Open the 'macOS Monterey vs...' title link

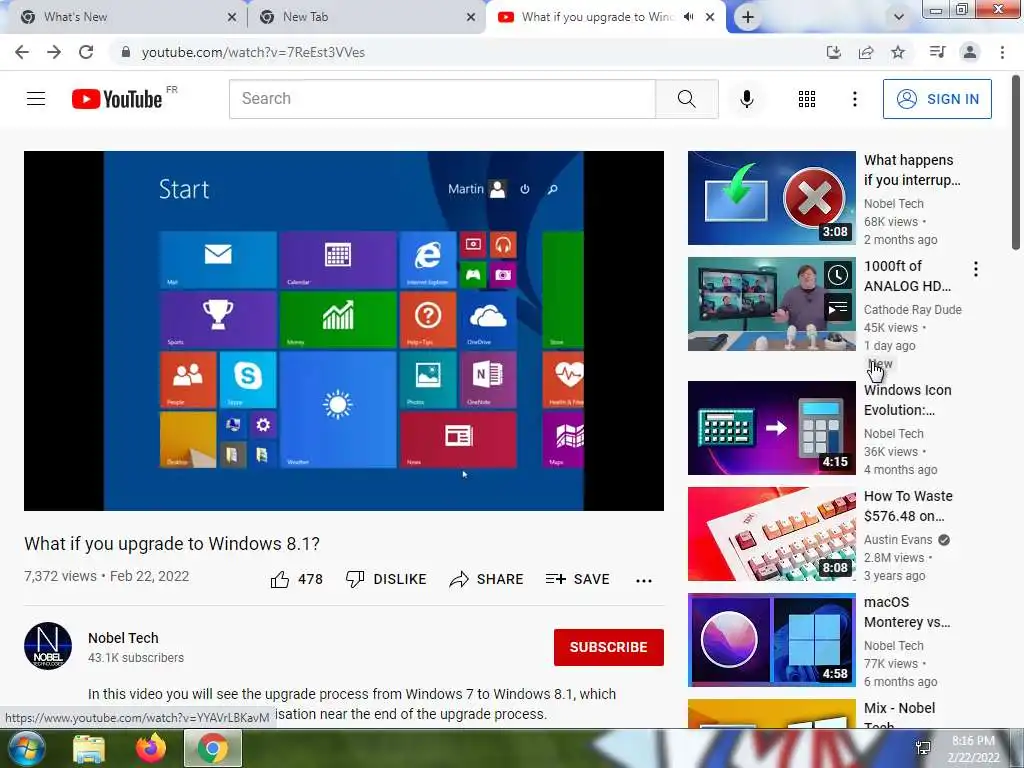pos(907,612)
